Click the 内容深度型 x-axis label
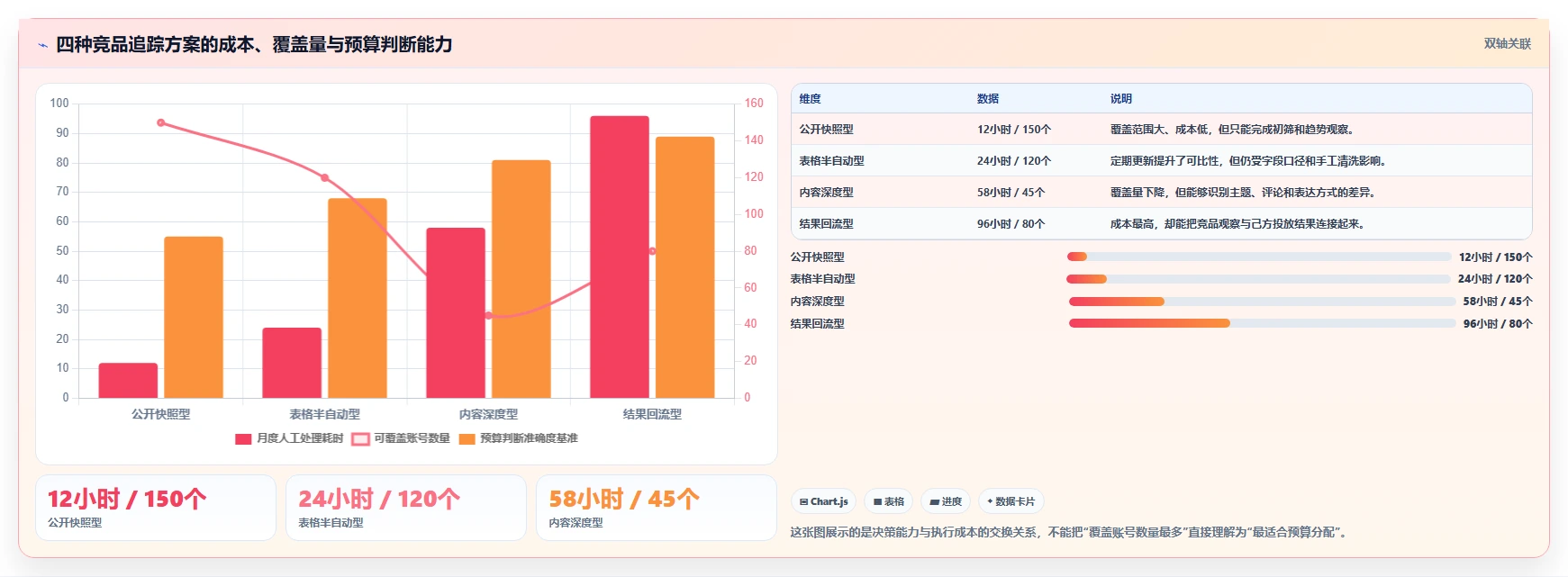The width and height of the screenshot is (1568, 577). click(x=488, y=414)
